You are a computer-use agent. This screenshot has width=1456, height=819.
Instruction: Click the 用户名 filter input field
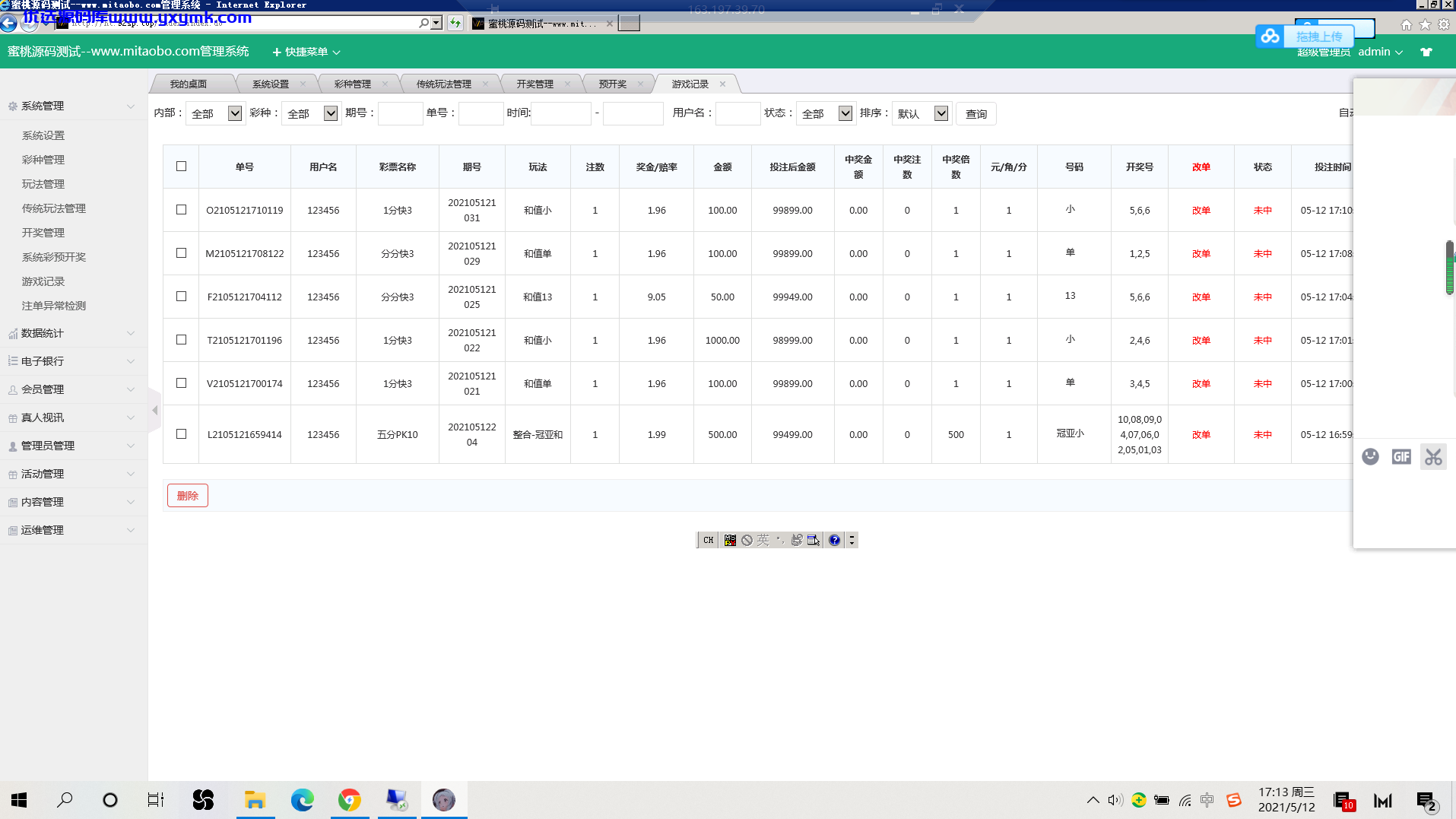tap(738, 113)
